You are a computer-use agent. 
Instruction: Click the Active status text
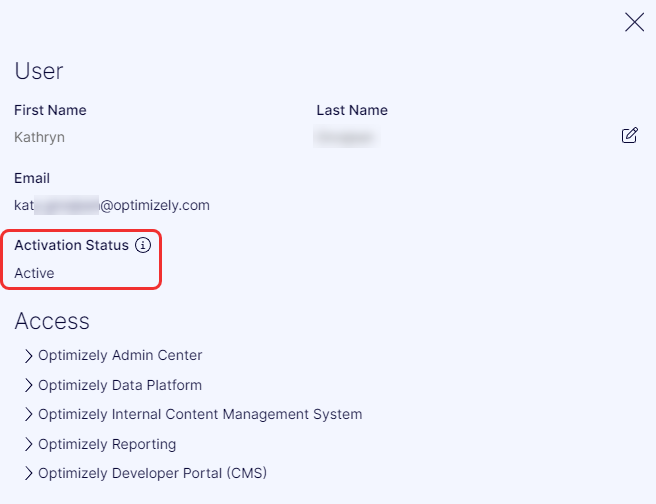coord(34,273)
